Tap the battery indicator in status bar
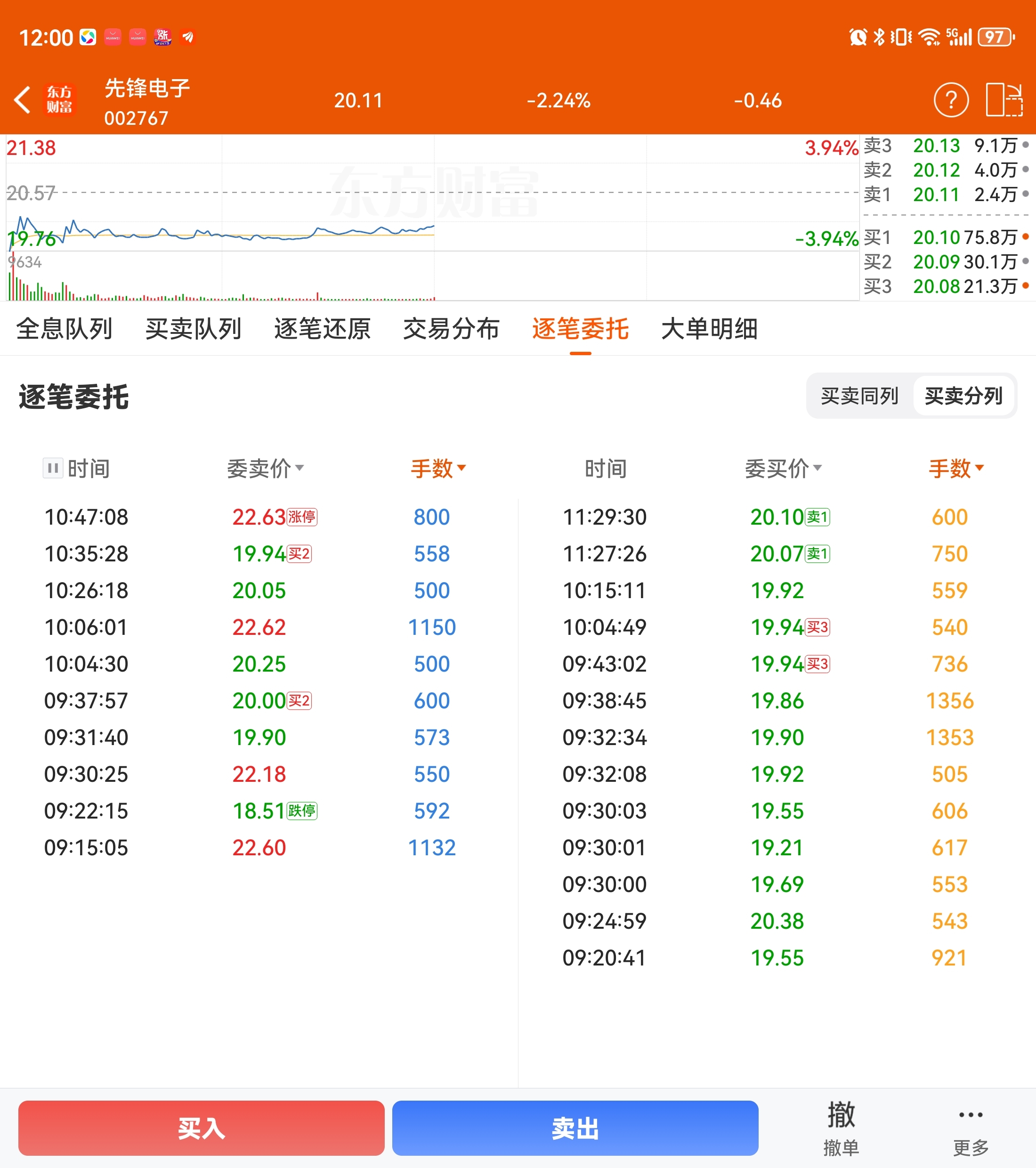1036x1168 pixels. 996,38
